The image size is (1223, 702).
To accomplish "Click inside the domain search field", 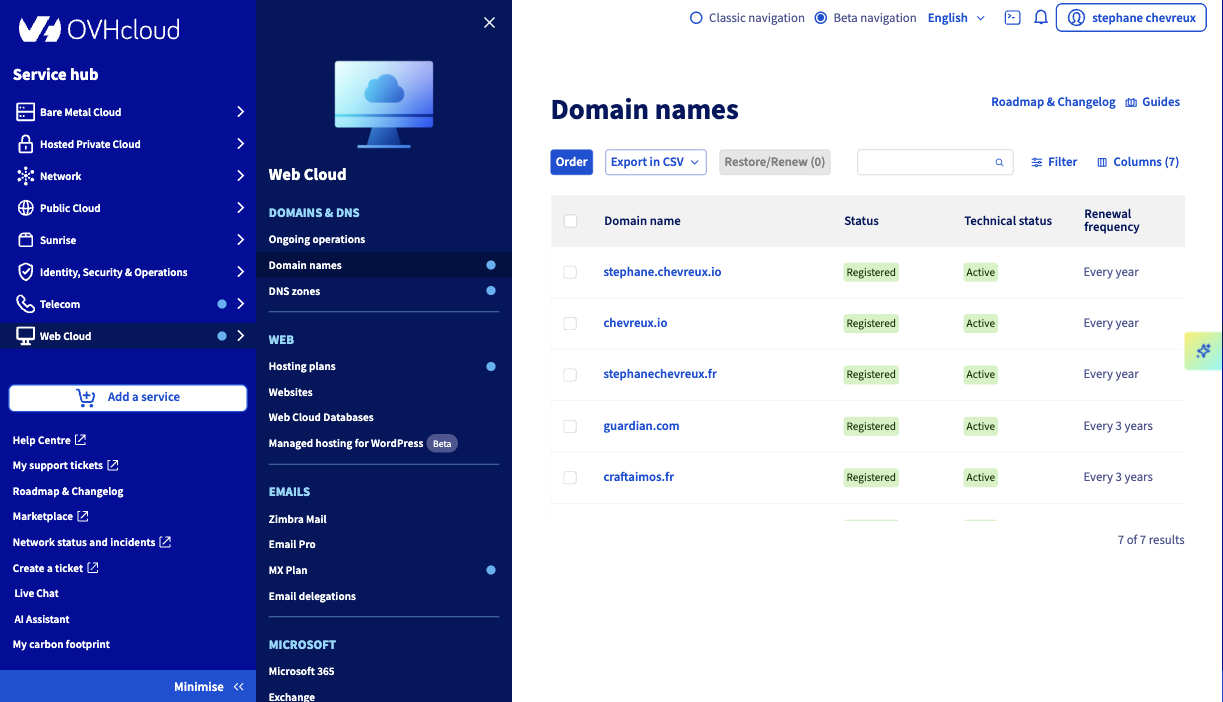I will click(x=930, y=161).
